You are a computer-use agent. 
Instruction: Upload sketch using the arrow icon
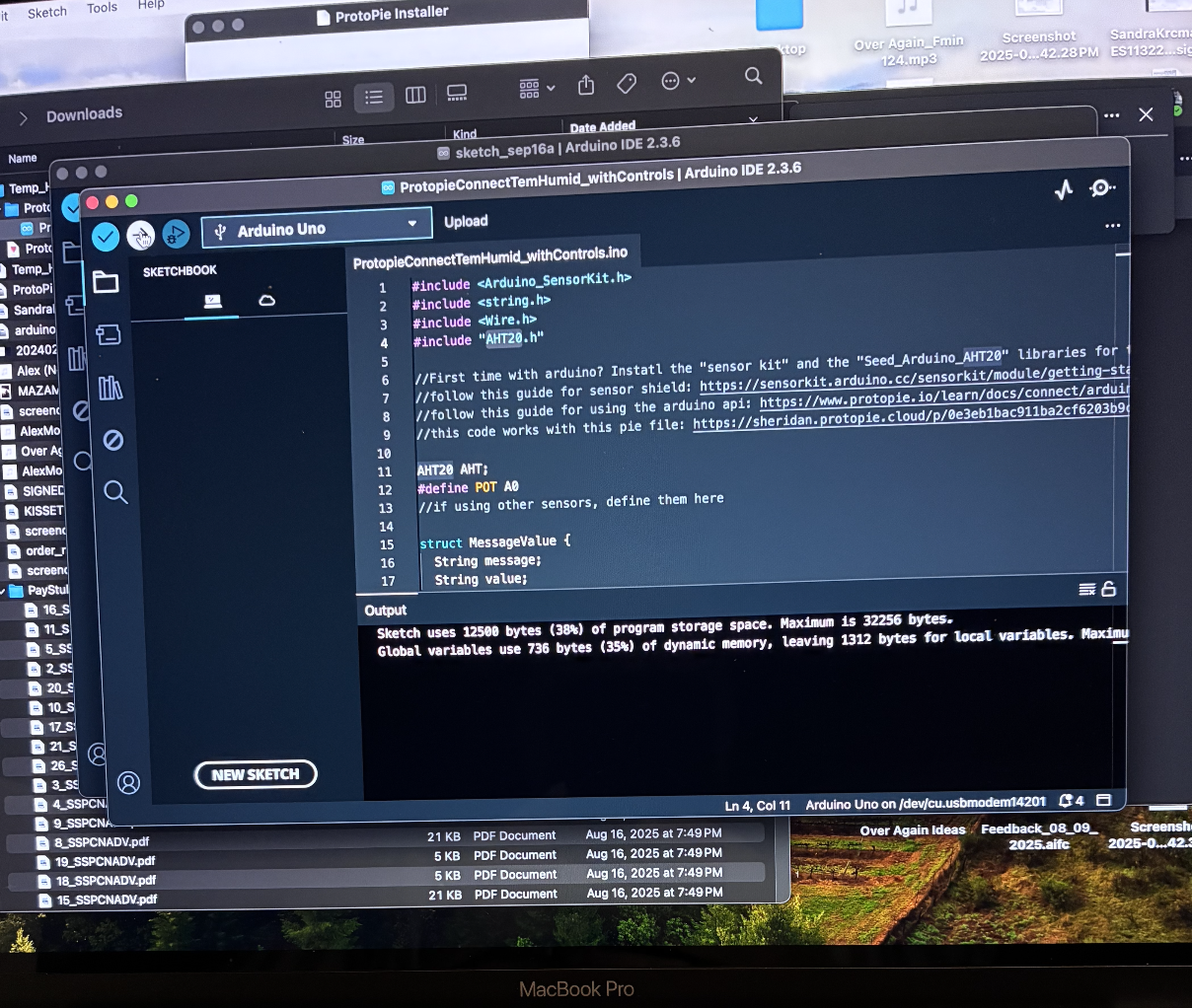[141, 237]
